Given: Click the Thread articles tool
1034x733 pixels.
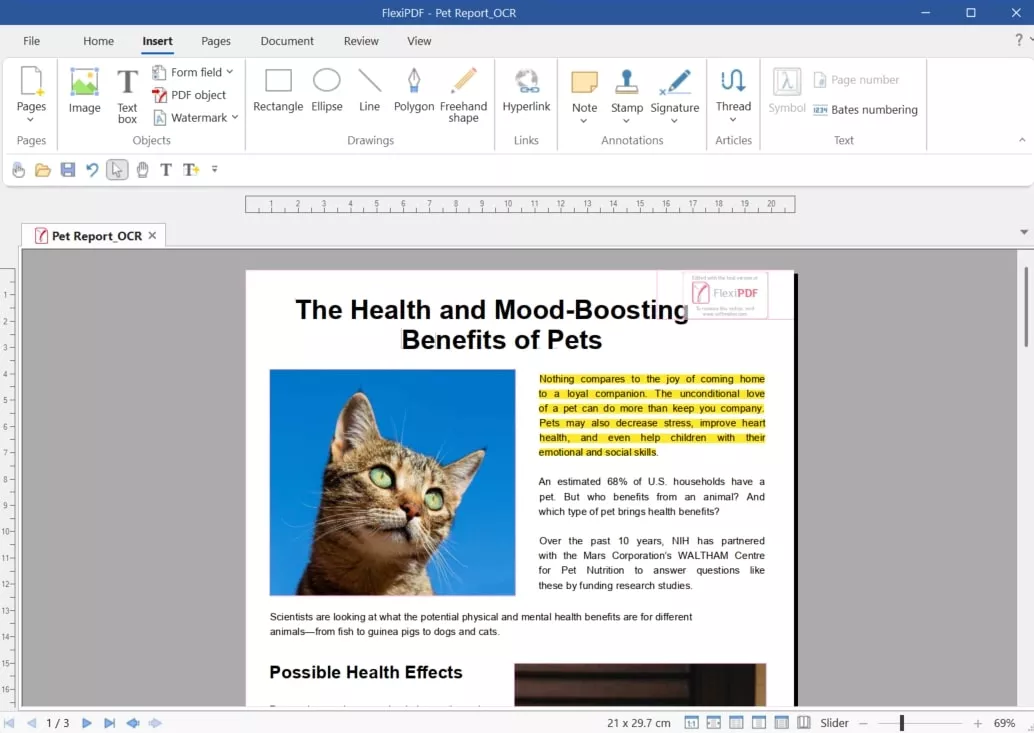Looking at the screenshot, I should tap(733, 89).
